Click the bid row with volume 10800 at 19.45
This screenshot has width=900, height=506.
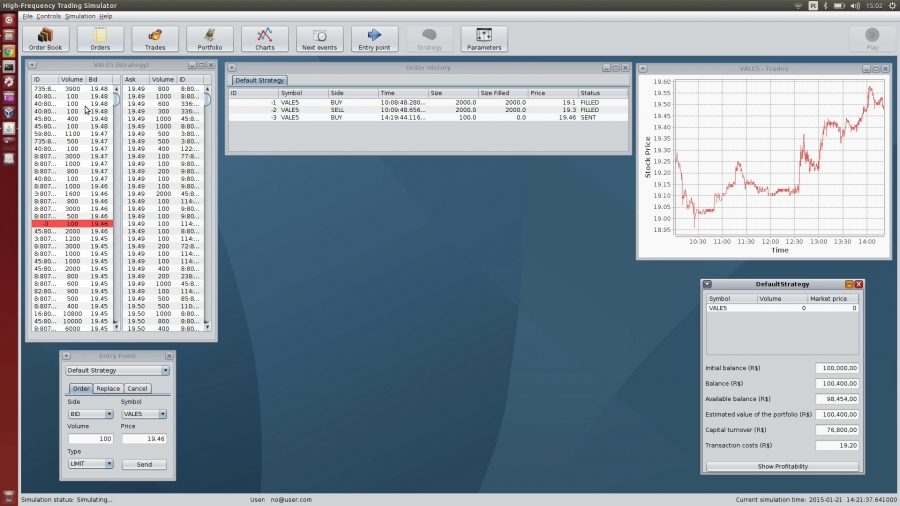pyautogui.click(x=72, y=314)
